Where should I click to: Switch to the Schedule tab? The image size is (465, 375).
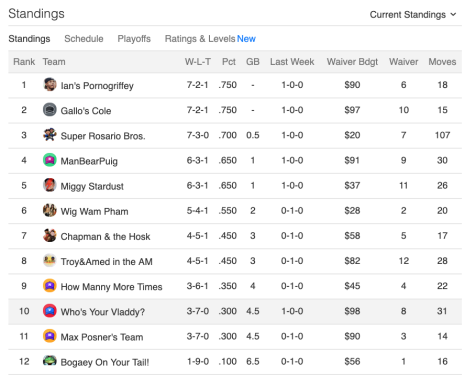click(x=84, y=39)
